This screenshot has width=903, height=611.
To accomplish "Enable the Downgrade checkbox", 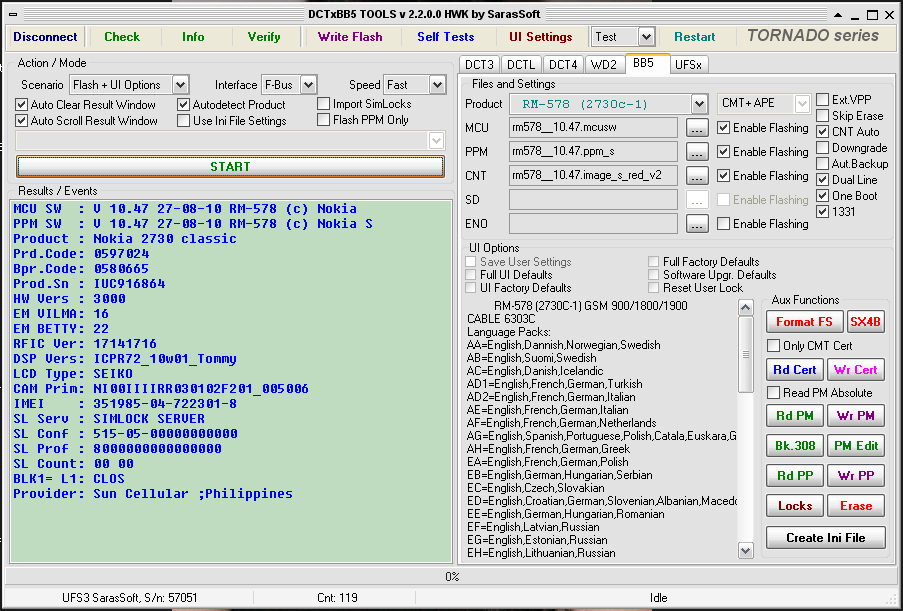I will coord(852,148).
